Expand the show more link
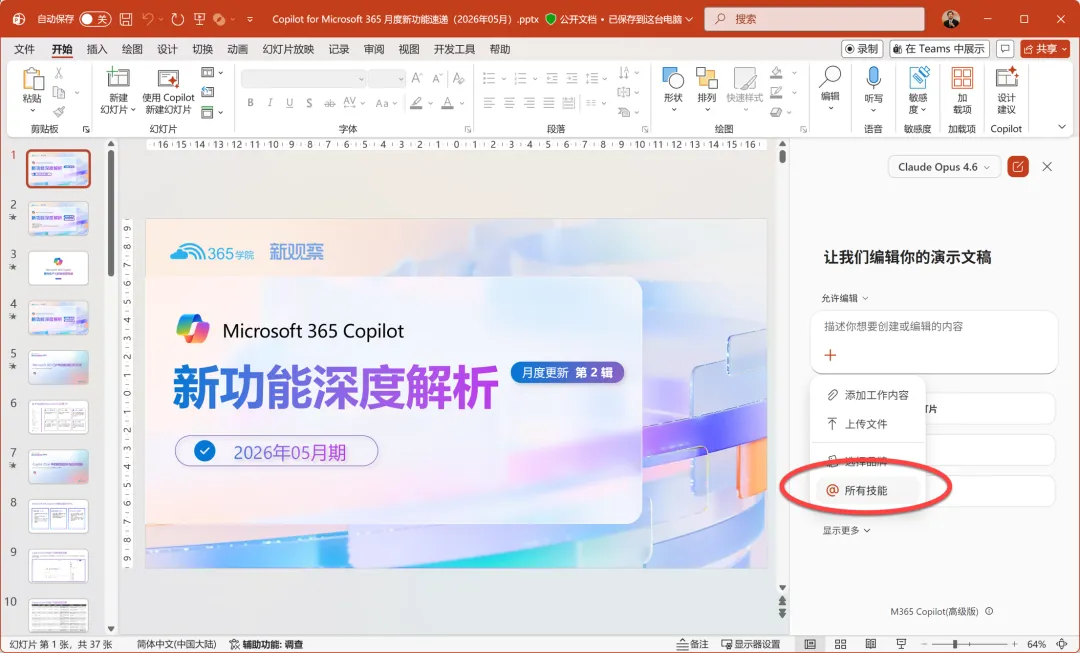This screenshot has height=653, width=1080. click(x=846, y=530)
